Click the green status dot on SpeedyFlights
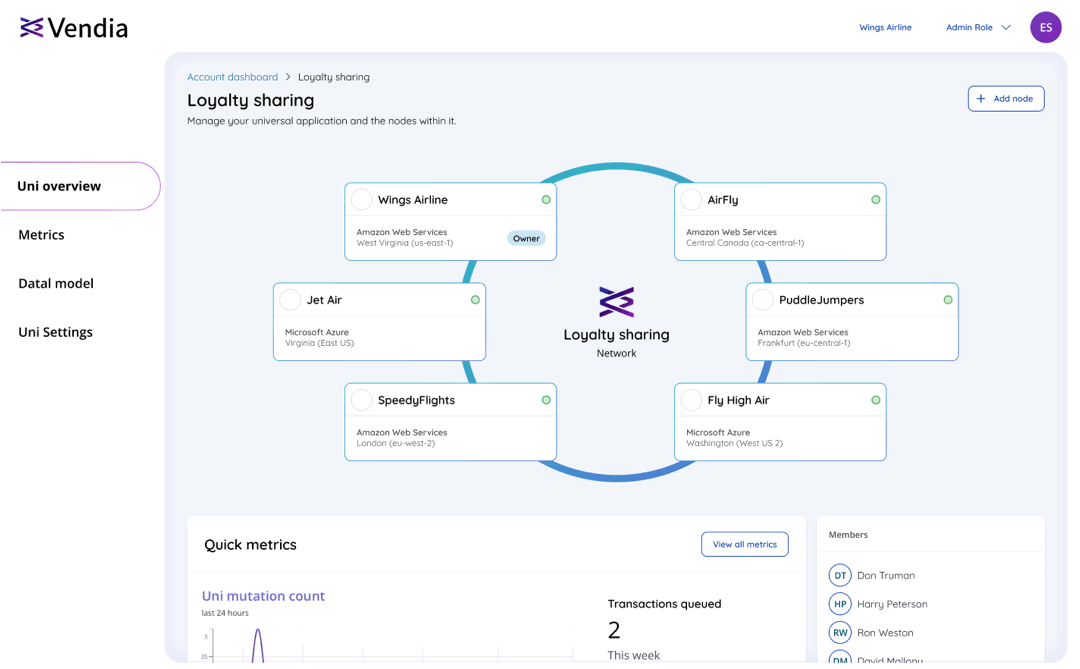 pos(546,400)
